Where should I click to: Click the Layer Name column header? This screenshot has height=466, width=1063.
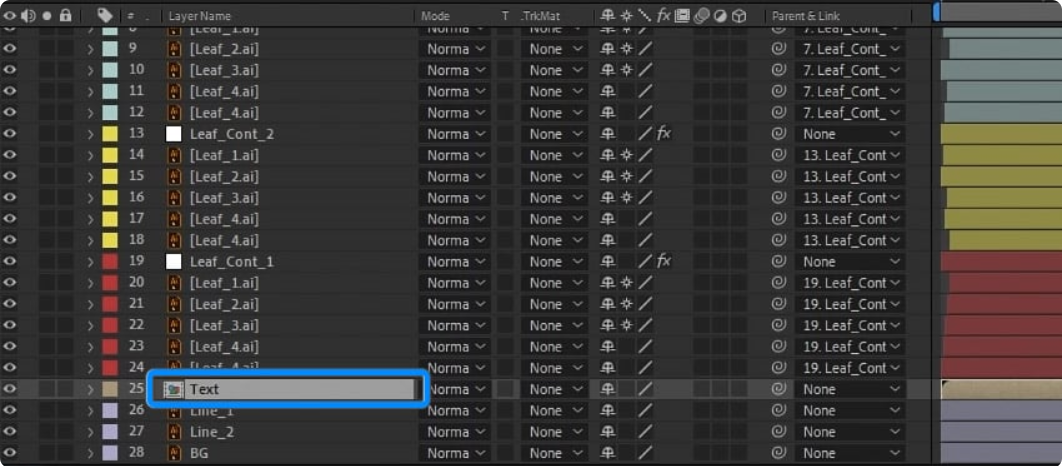199,16
